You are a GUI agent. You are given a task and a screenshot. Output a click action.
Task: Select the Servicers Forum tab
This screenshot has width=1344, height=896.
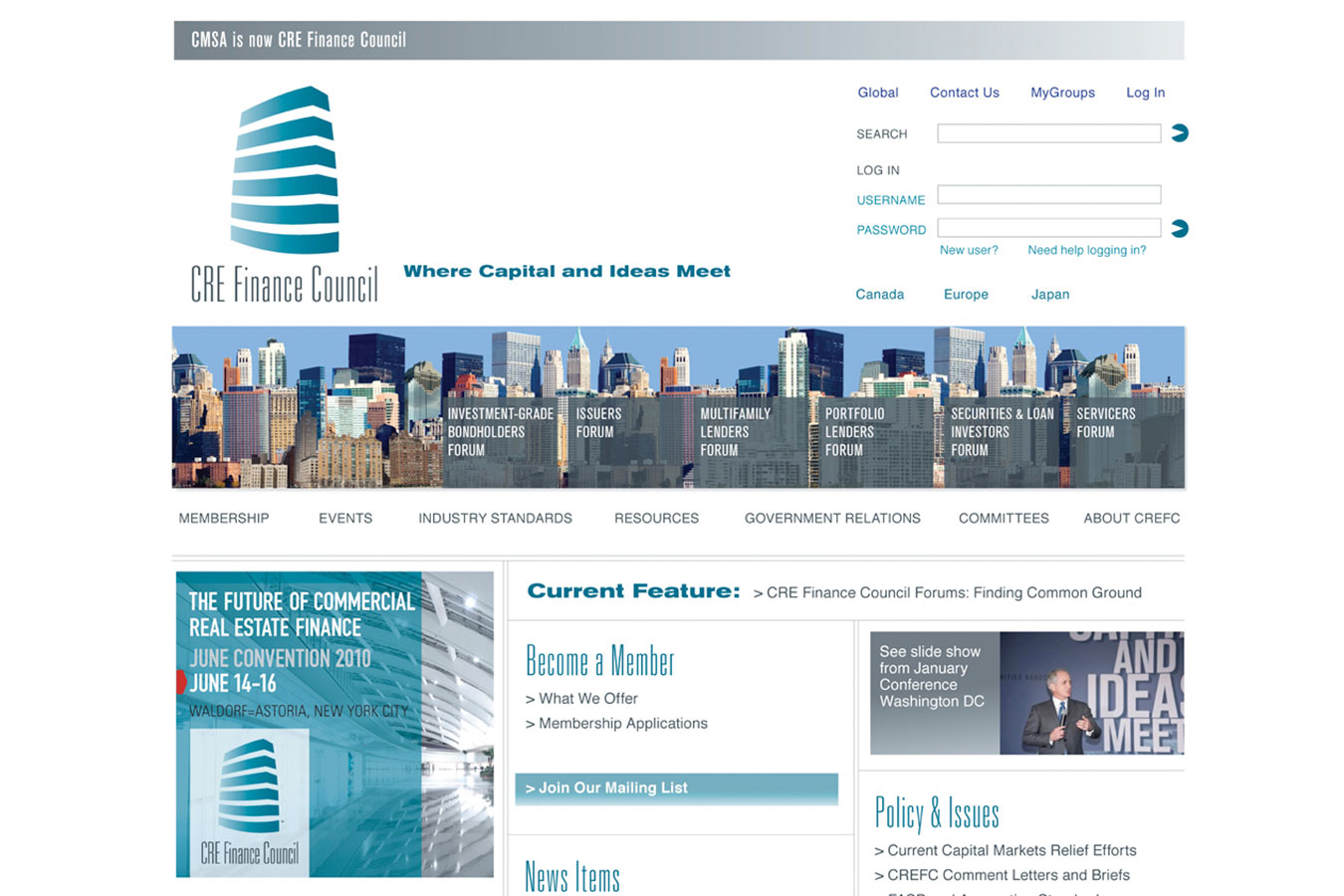[x=1105, y=423]
